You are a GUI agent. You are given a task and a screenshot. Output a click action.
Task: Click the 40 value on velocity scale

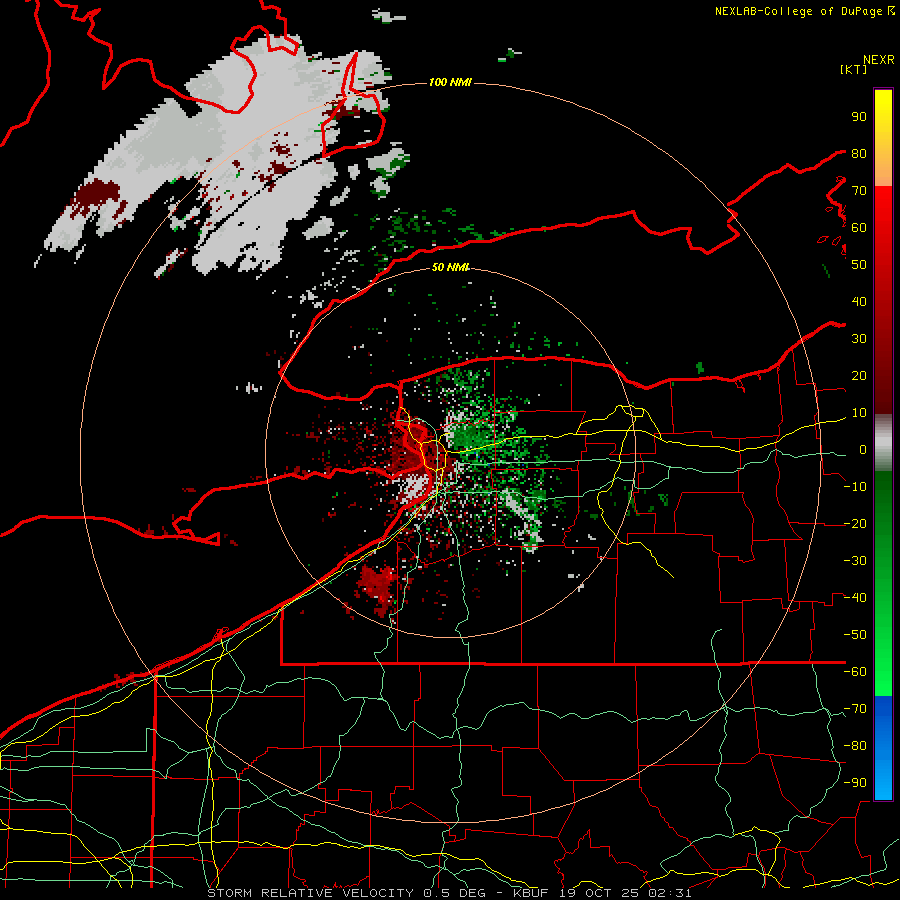tap(859, 301)
